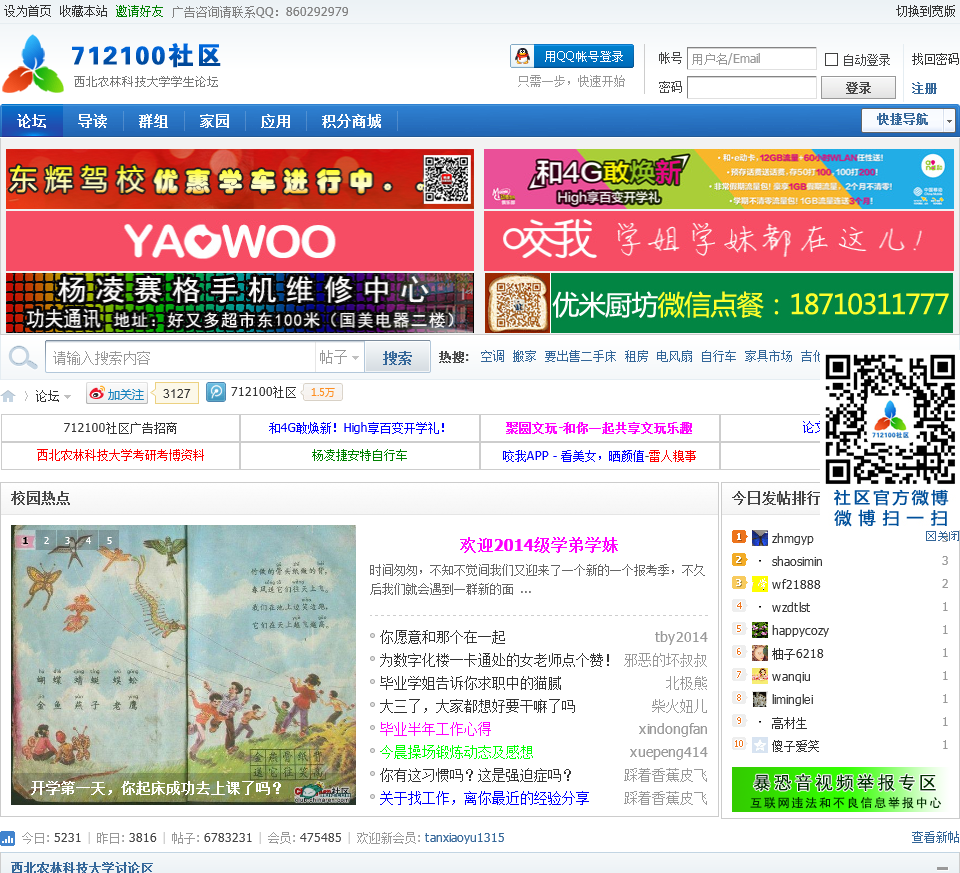This screenshot has height=873, width=960.
Task: Open post 毕业半年工作心得
Action: pyautogui.click(x=435, y=729)
